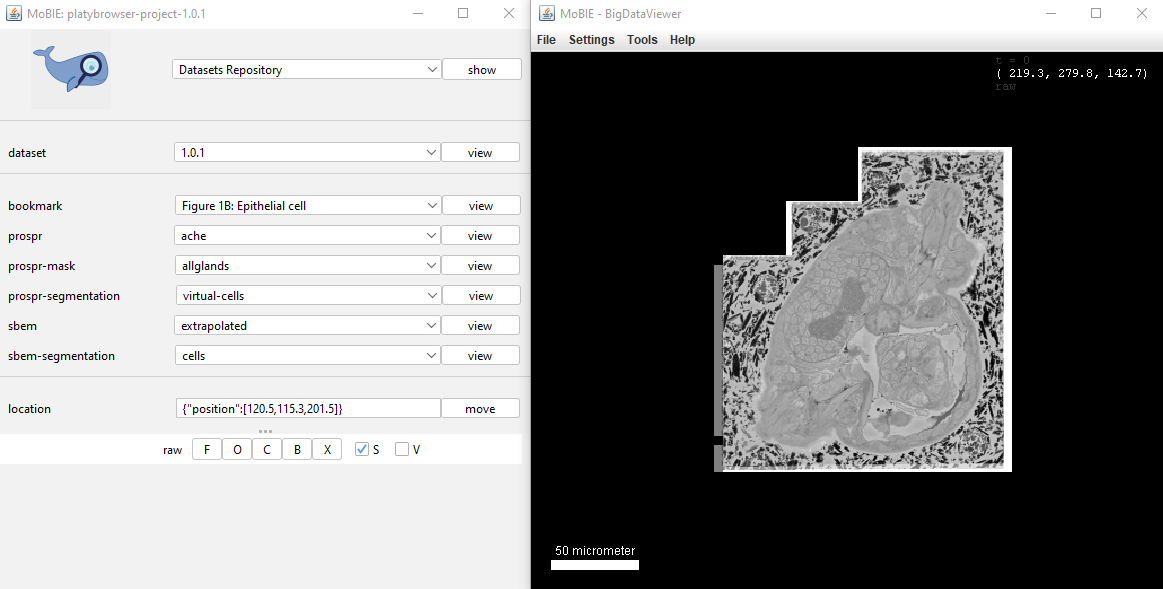The height and width of the screenshot is (589, 1163).
Task: Click the show button
Action: pyautogui.click(x=482, y=70)
